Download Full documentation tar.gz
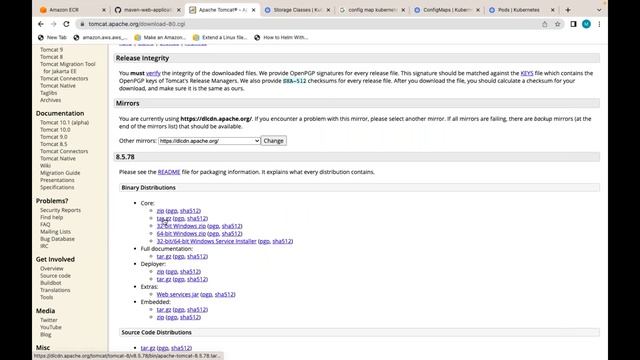 164,256
